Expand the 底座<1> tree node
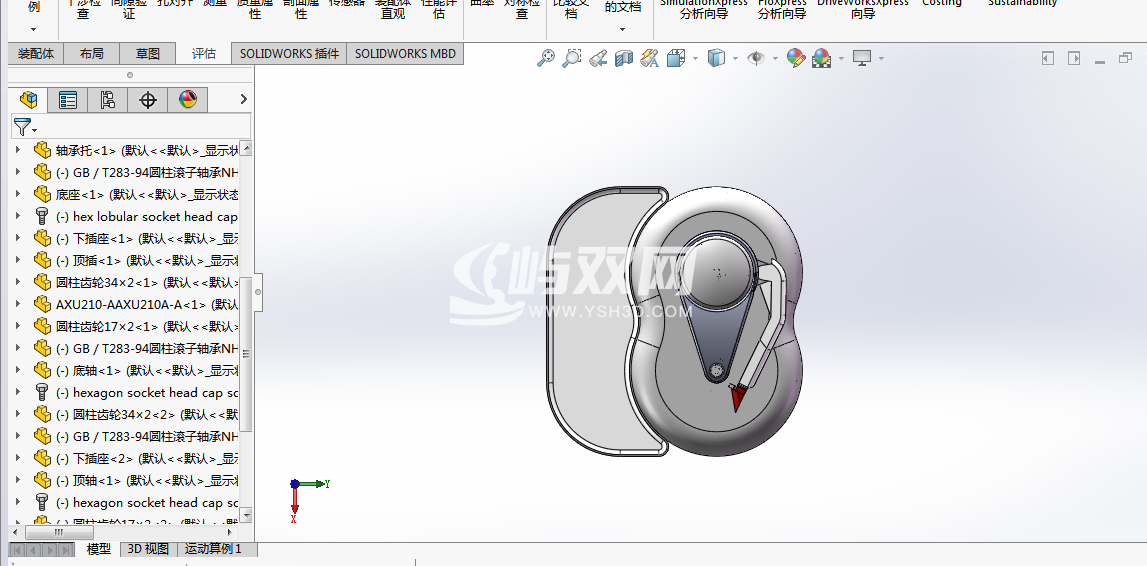The height and width of the screenshot is (566, 1147). point(18,195)
